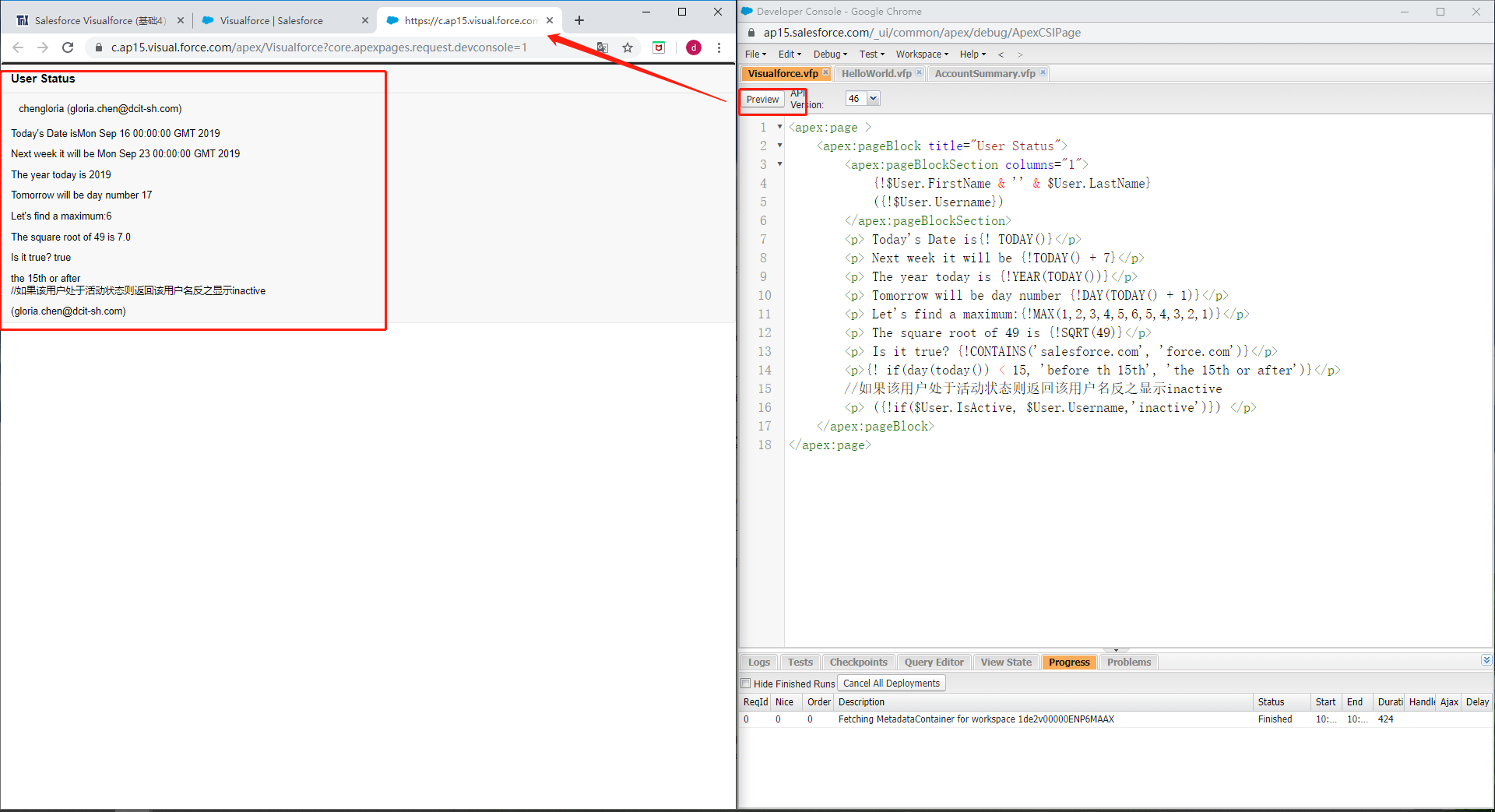Open the Debug menu
Viewport: 1495px width, 812px height.
pyautogui.click(x=828, y=54)
